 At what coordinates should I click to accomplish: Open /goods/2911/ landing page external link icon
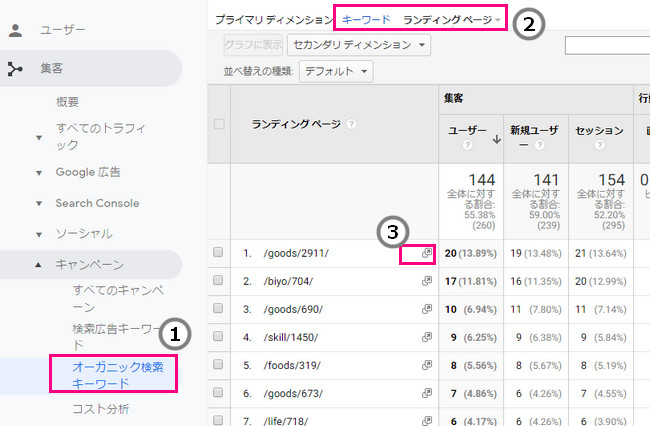[x=427, y=254]
